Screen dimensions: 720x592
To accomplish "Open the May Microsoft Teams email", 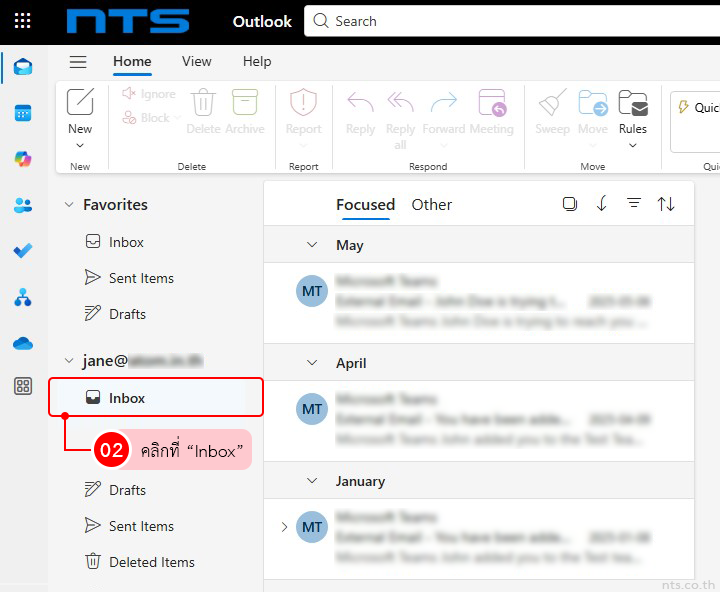I will click(x=478, y=303).
